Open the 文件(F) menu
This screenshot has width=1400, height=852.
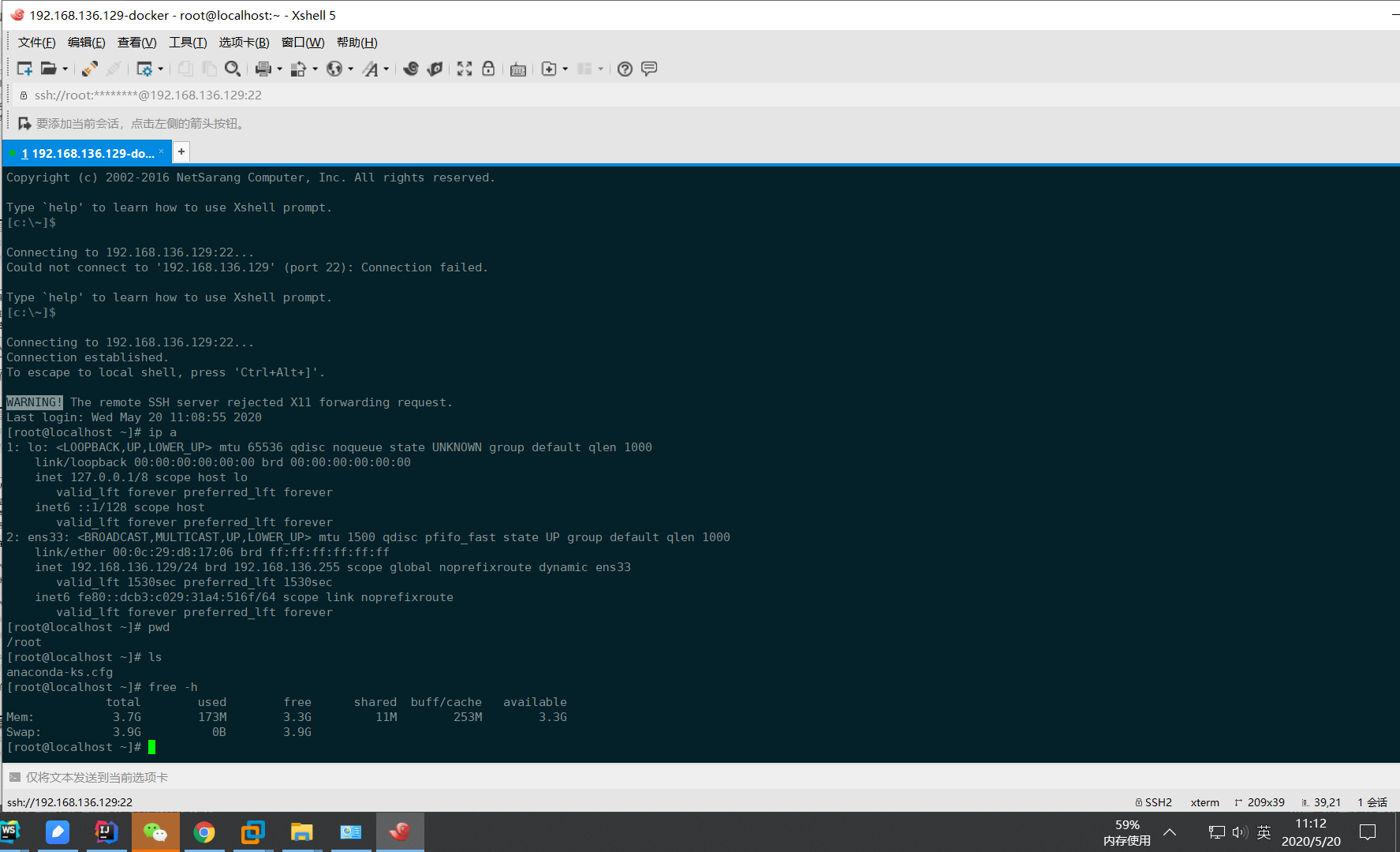point(36,42)
